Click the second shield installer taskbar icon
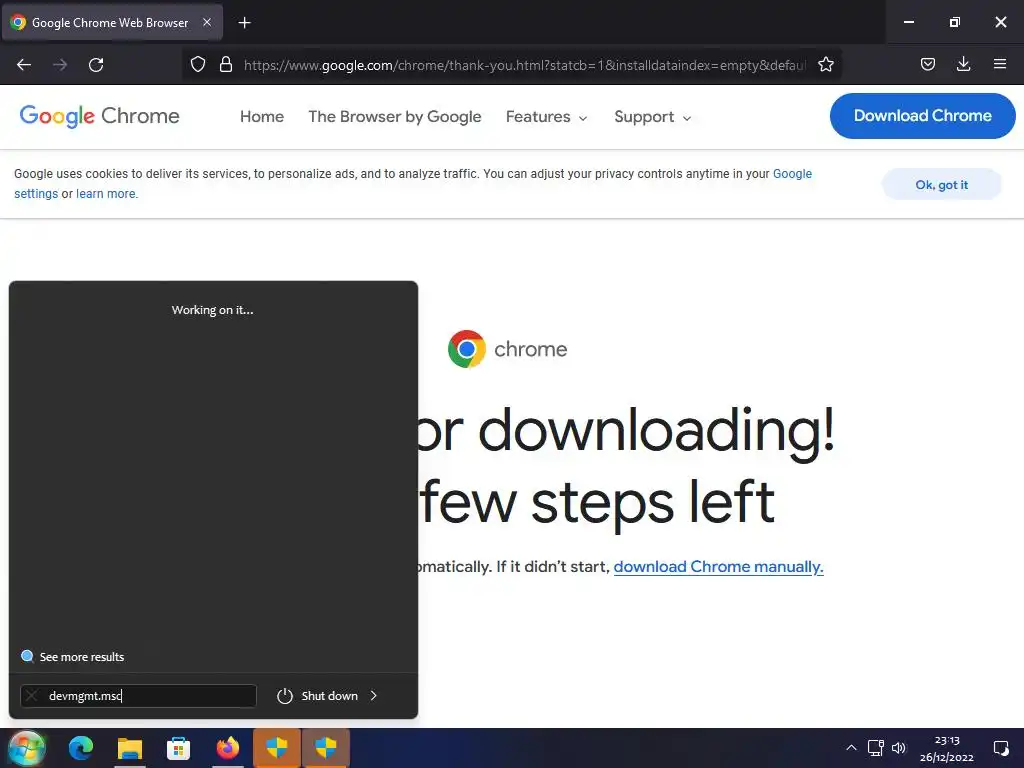This screenshot has width=1024, height=768. (326, 748)
